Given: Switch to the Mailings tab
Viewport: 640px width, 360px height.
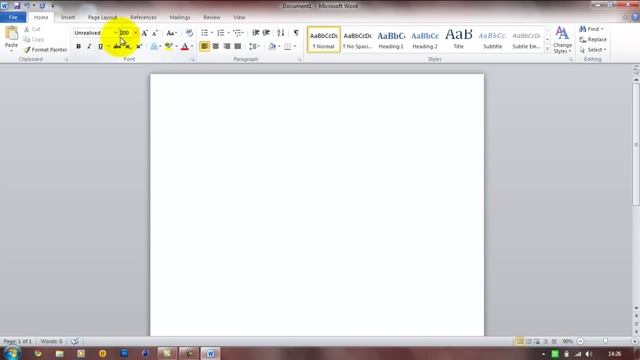Looking at the screenshot, I should coord(180,18).
